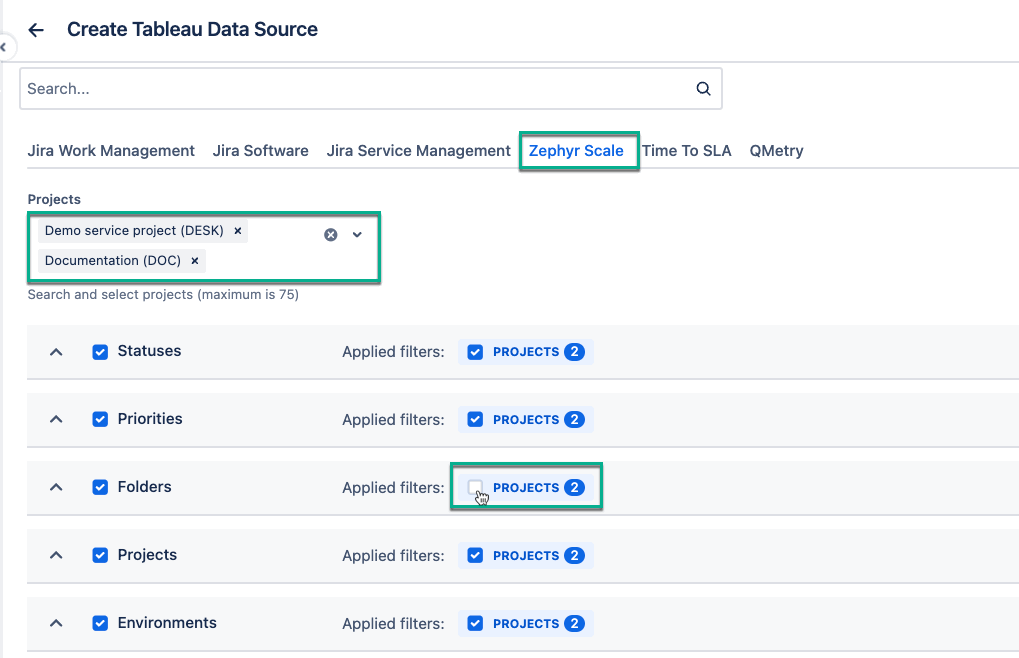
Task: Select the Zephyr Scale tab
Action: pyautogui.click(x=576, y=151)
